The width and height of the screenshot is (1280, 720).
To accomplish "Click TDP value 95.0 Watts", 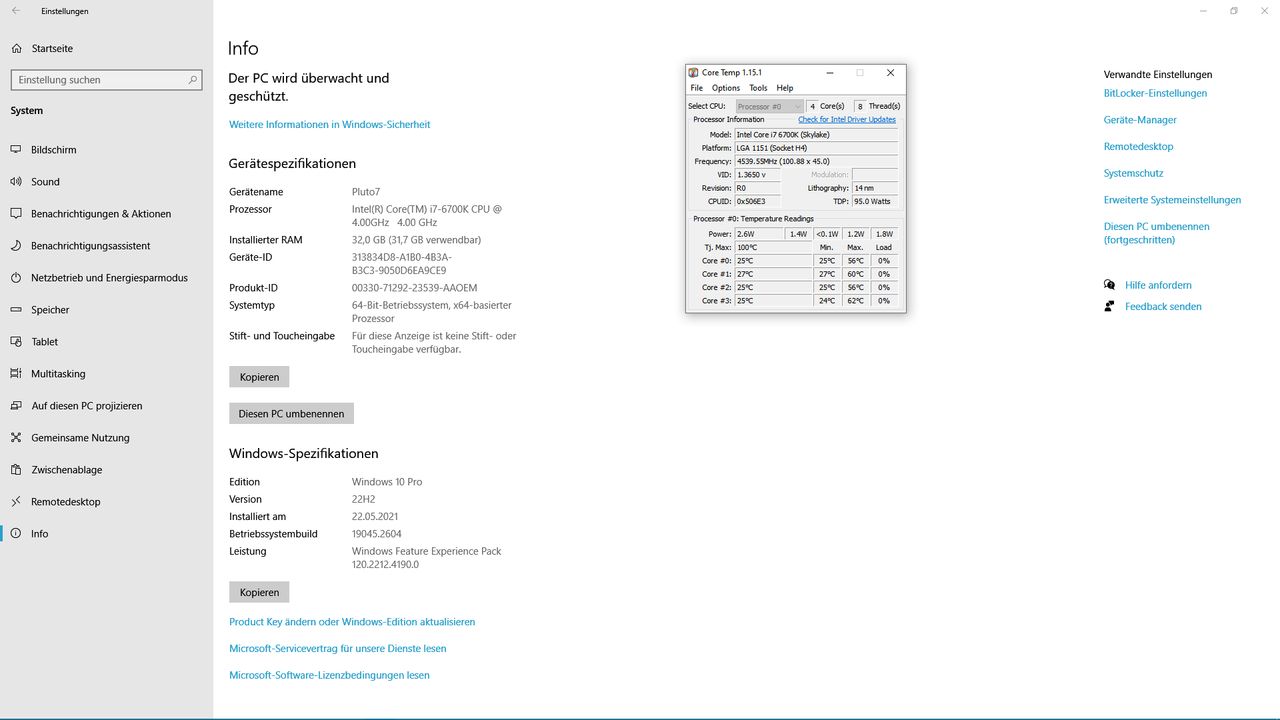I will pyautogui.click(x=875, y=201).
